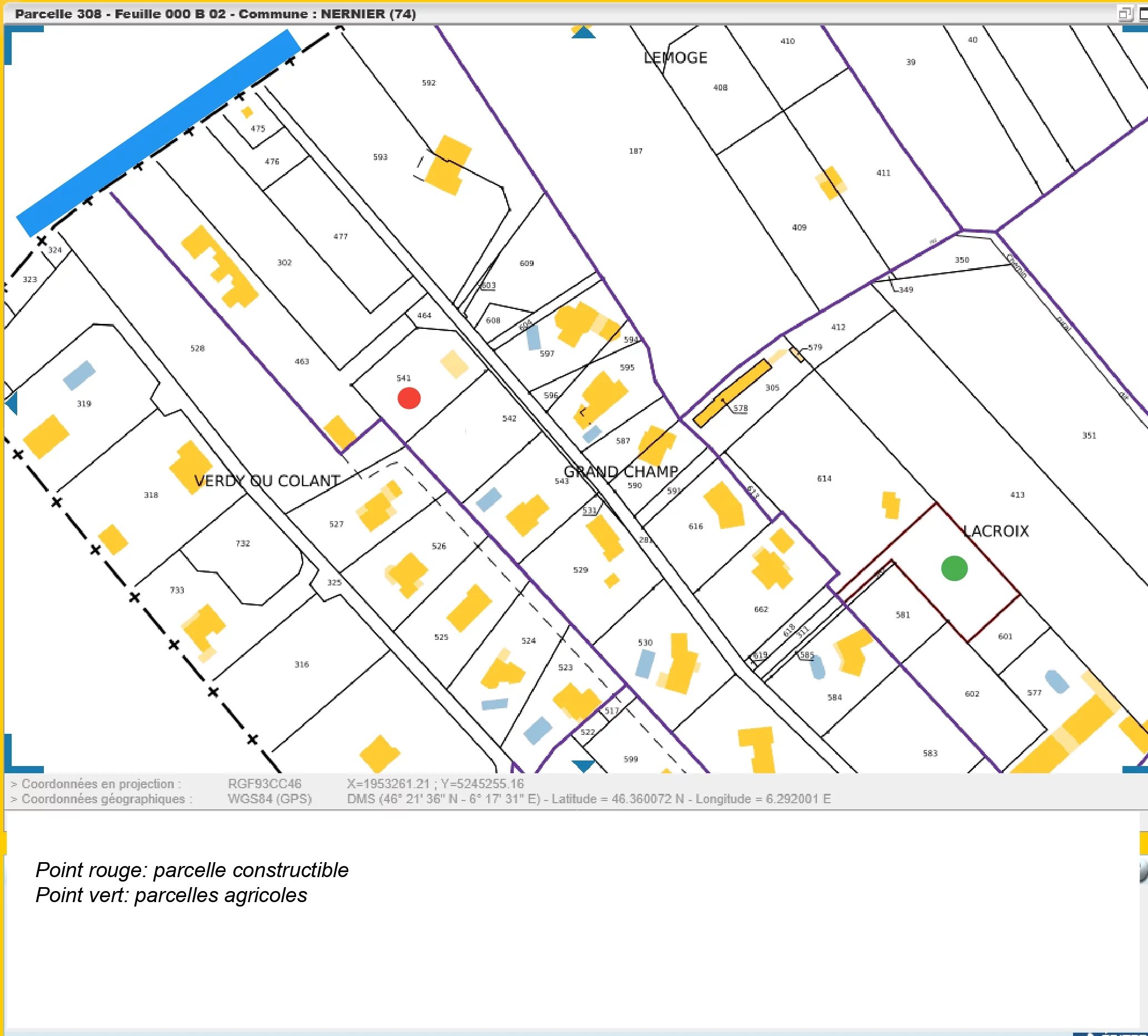Click the pan-up arrow at map top
The width and height of the screenshot is (1148, 1036).
coord(583,32)
